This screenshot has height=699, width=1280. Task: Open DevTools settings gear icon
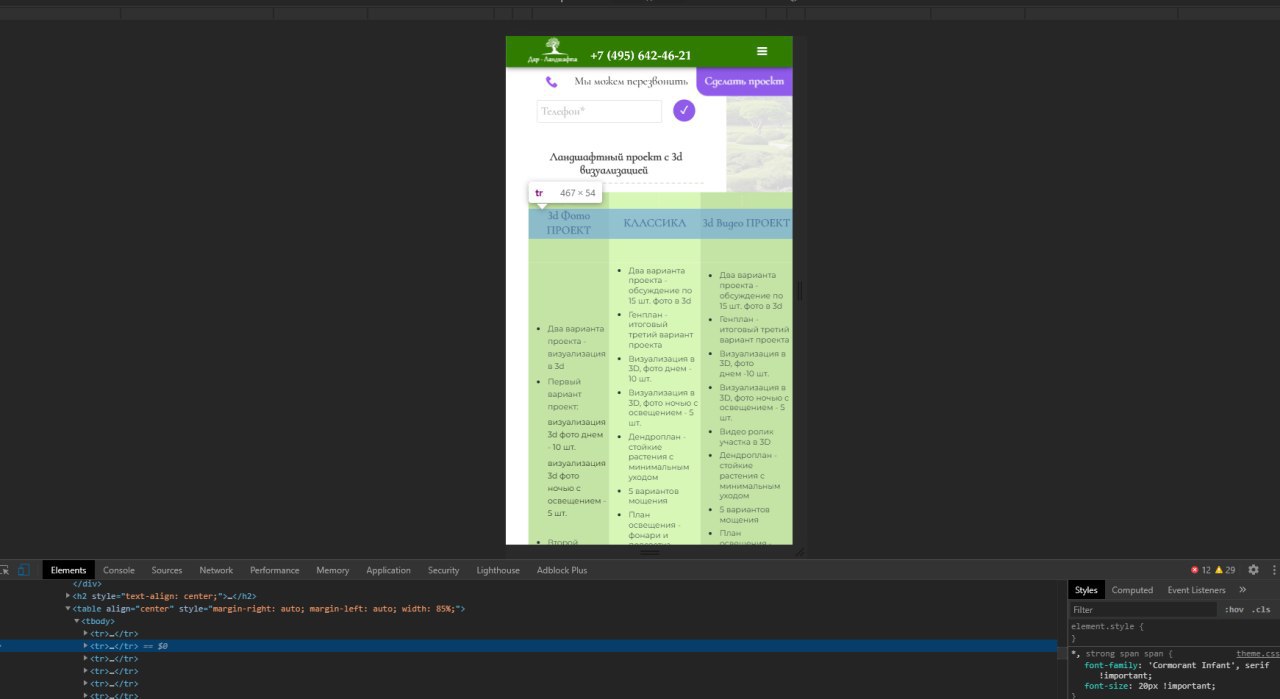click(1253, 570)
